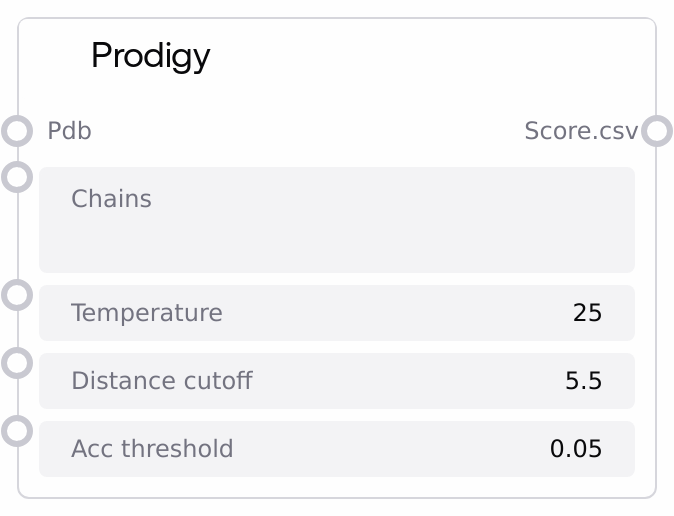
Task: Click inside the Chains text area
Action: [x=336, y=235]
